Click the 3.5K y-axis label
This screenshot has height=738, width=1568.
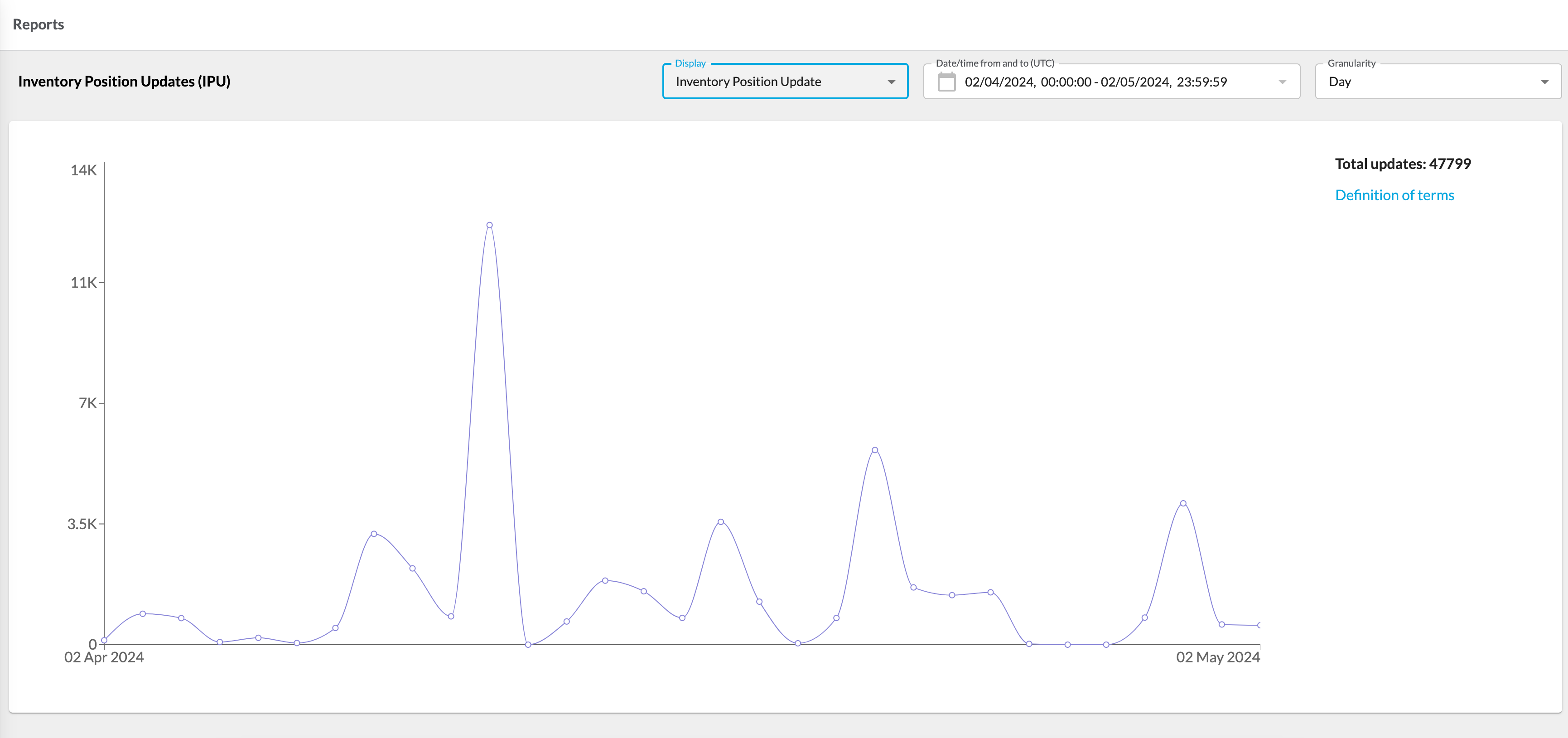[x=82, y=524]
